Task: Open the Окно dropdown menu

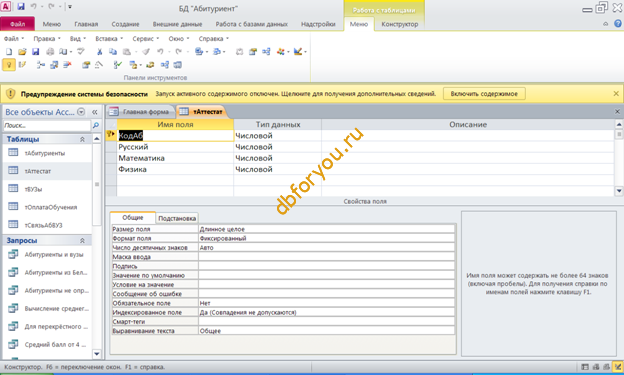Action: tap(179, 39)
